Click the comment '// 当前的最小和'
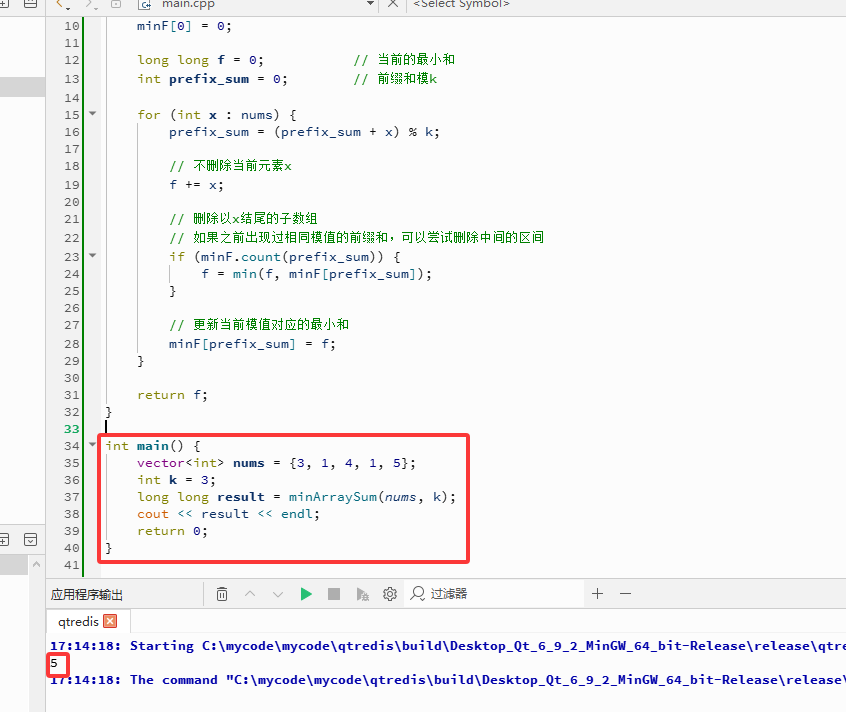 pos(404,59)
